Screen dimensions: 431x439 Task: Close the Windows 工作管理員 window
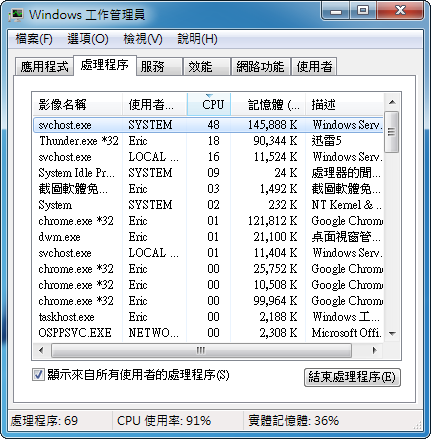click(x=400, y=11)
